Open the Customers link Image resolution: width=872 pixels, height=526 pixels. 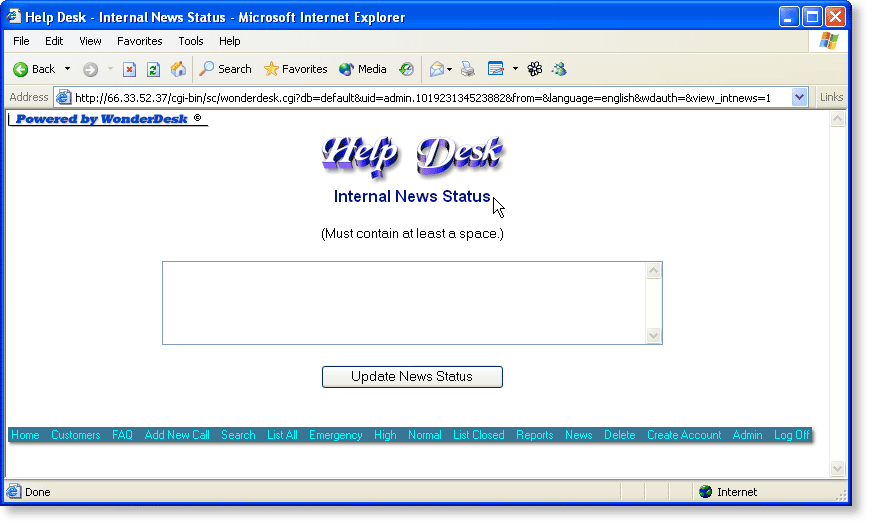tap(76, 435)
